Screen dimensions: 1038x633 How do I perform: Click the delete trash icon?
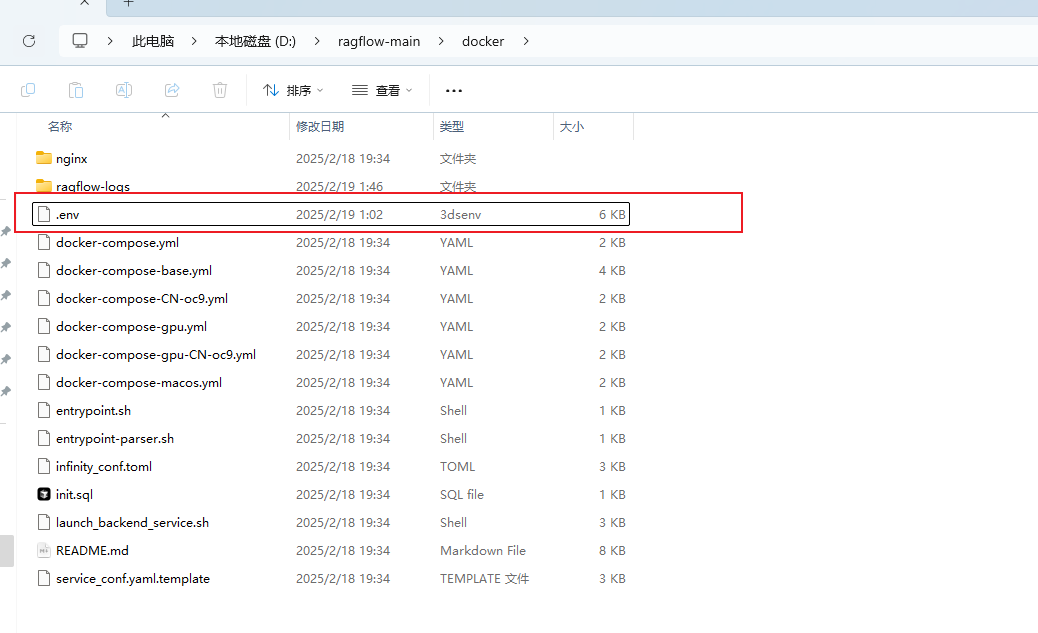(220, 90)
